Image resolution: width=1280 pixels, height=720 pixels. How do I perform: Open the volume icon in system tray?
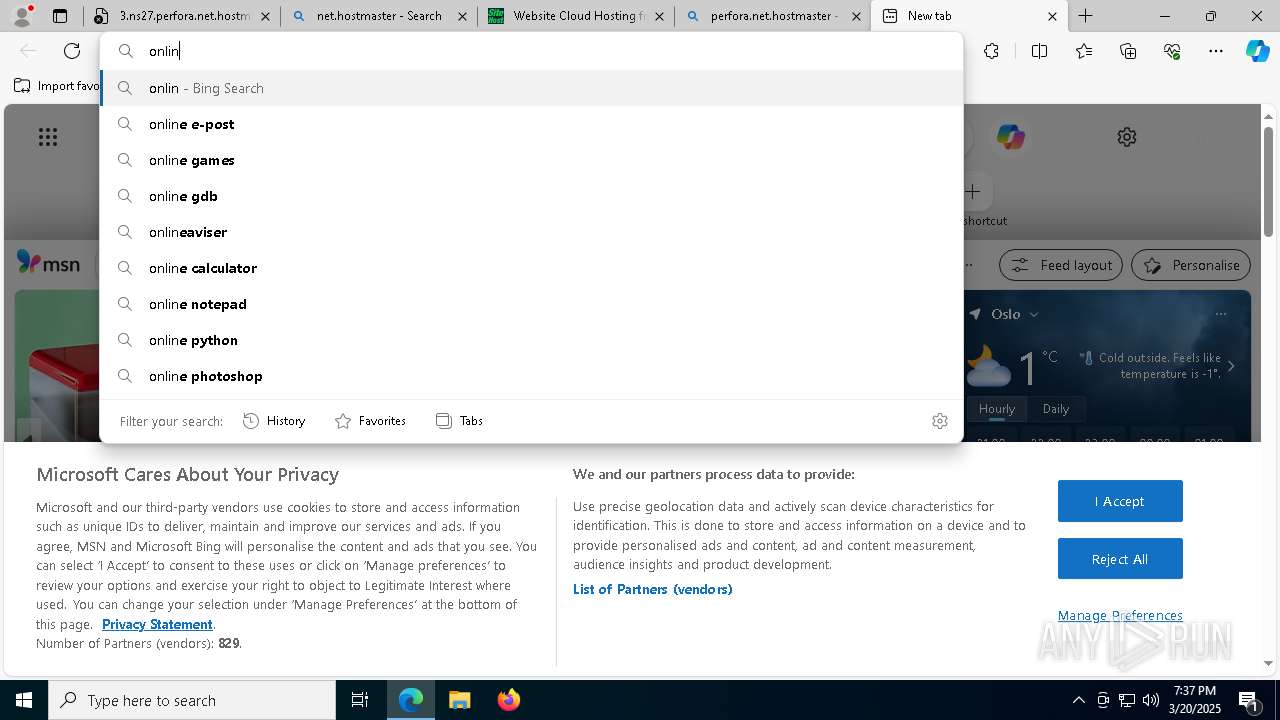click(x=1150, y=700)
